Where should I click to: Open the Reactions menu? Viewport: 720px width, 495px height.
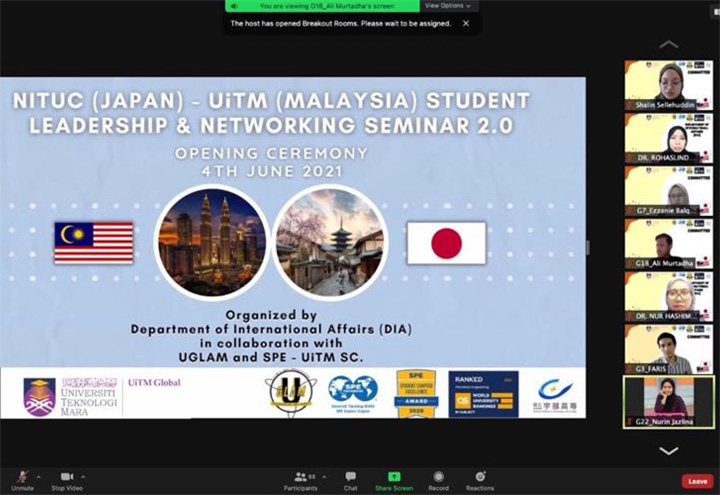pos(480,481)
